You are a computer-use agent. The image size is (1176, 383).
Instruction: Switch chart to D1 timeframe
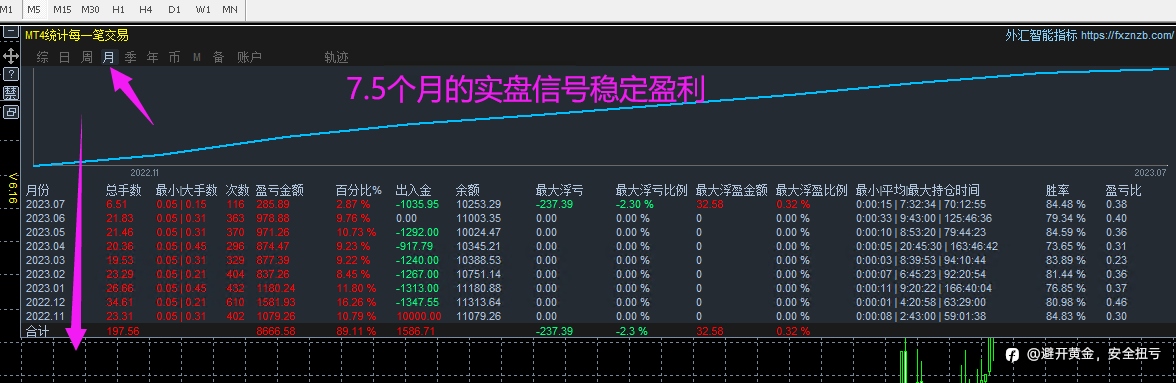(174, 9)
